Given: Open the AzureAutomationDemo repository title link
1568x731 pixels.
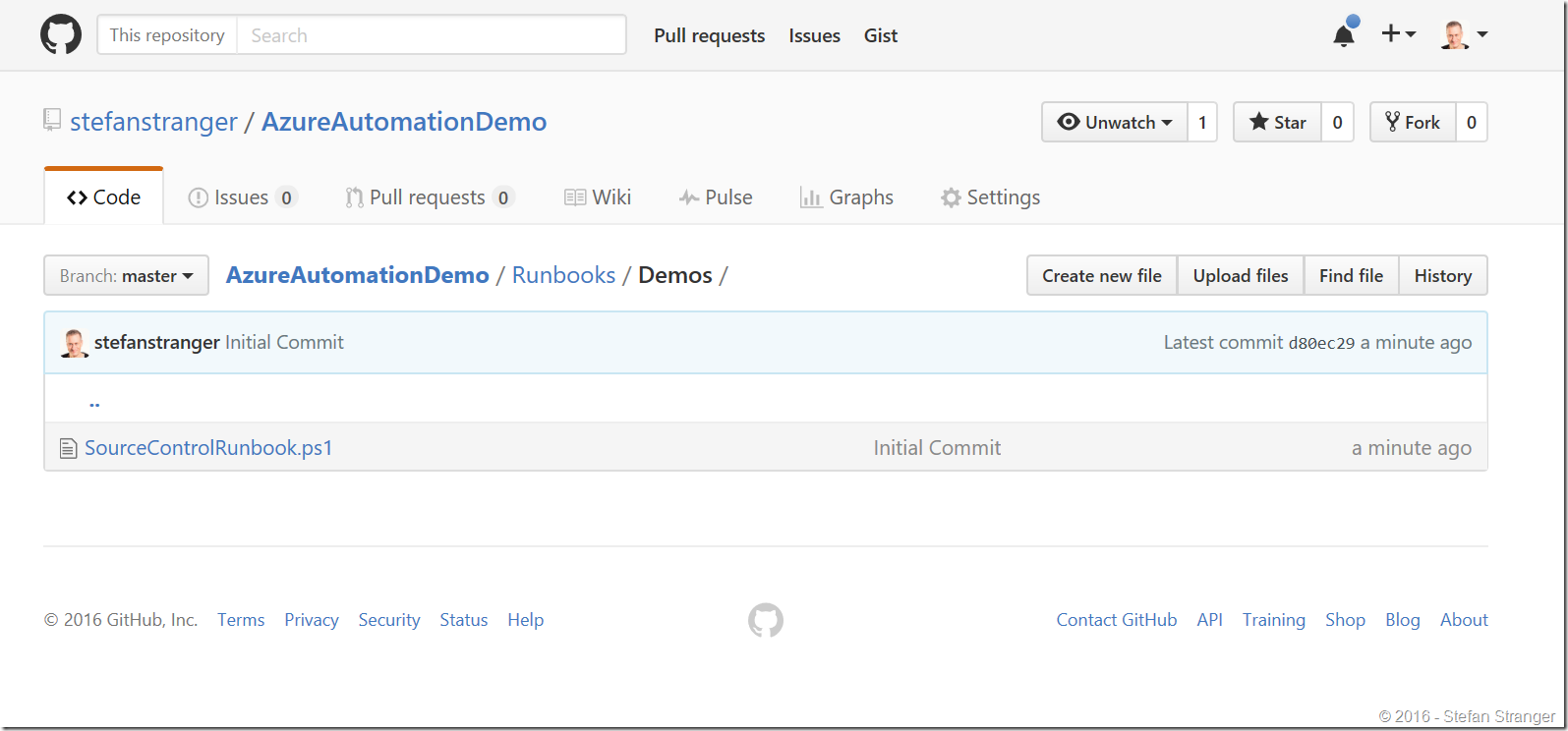Looking at the screenshot, I should pos(404,122).
